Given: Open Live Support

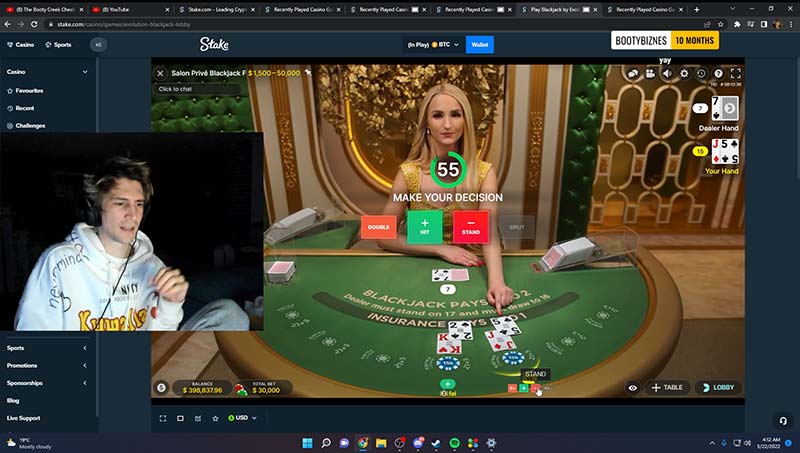Looking at the screenshot, I should [23, 418].
